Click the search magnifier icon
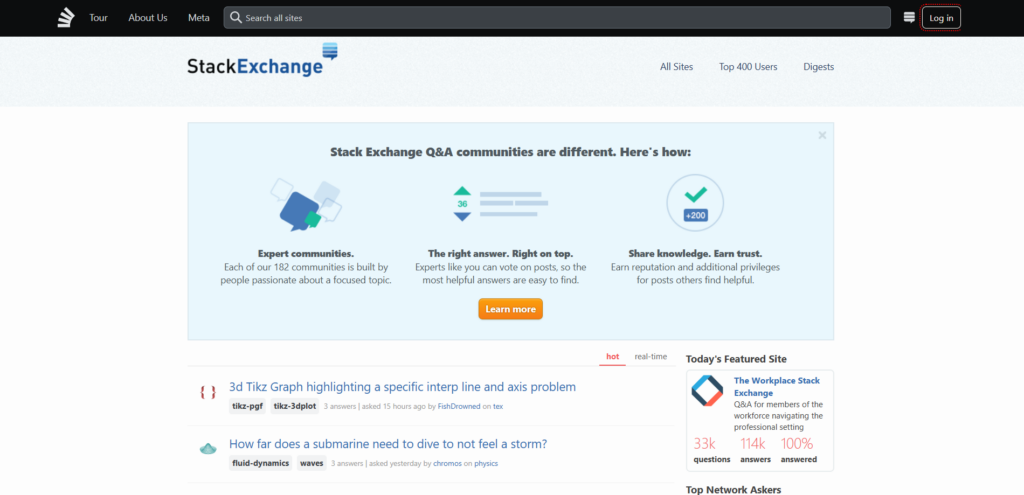This screenshot has width=1024, height=495. click(236, 18)
